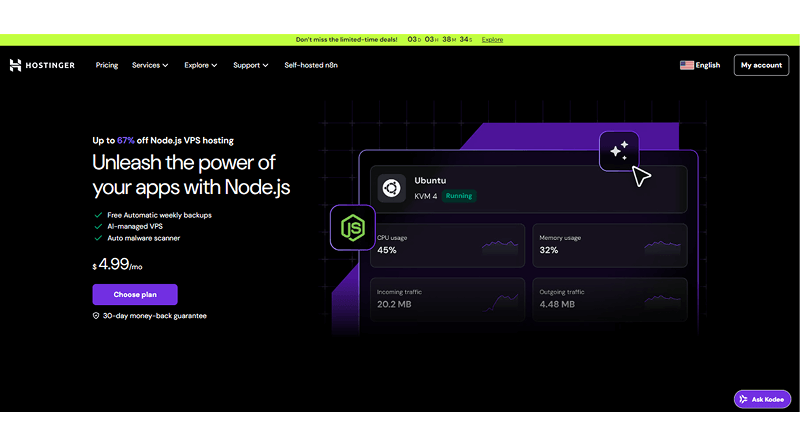Click the Outgoing traffic 4.48 MB card
The height and width of the screenshot is (445, 800).
(610, 299)
